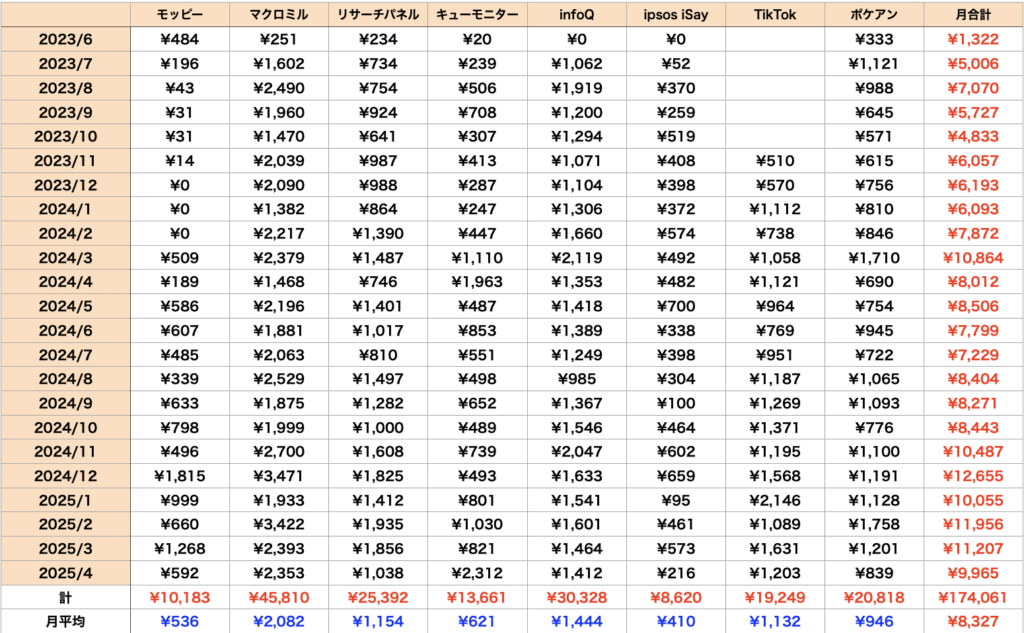
Task: Select the ¥510 TikTok cell for 2023/11
Action: point(775,161)
